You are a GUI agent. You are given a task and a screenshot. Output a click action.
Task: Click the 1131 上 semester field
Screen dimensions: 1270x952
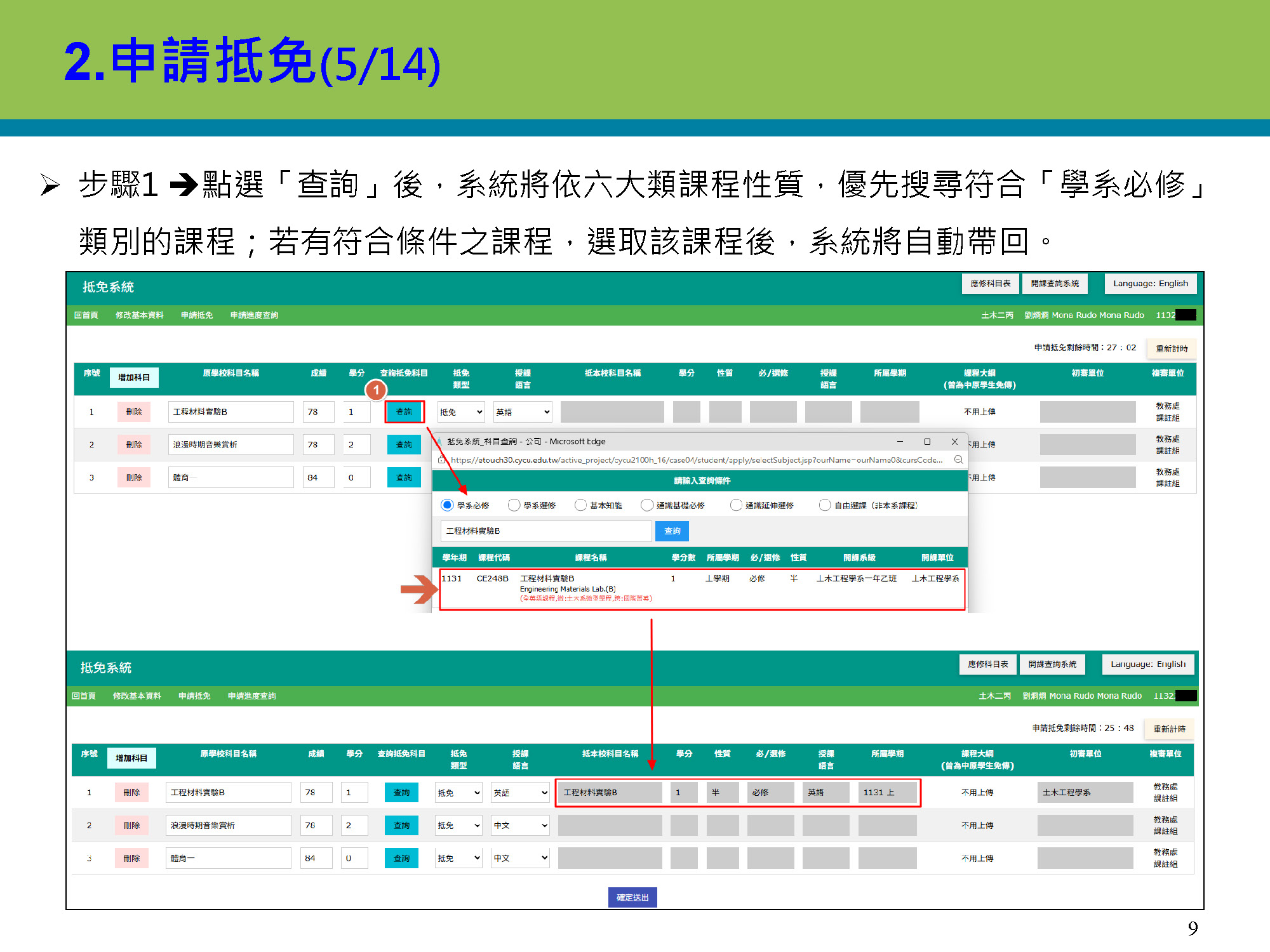click(x=887, y=793)
